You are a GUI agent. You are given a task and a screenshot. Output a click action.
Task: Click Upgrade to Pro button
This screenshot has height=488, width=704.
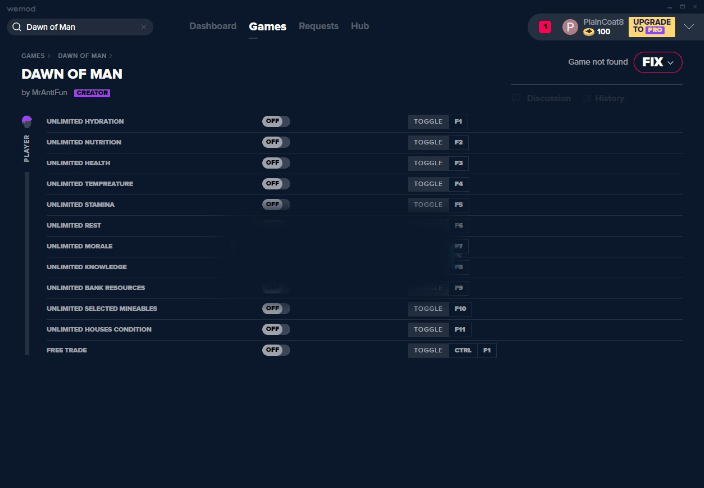point(651,27)
